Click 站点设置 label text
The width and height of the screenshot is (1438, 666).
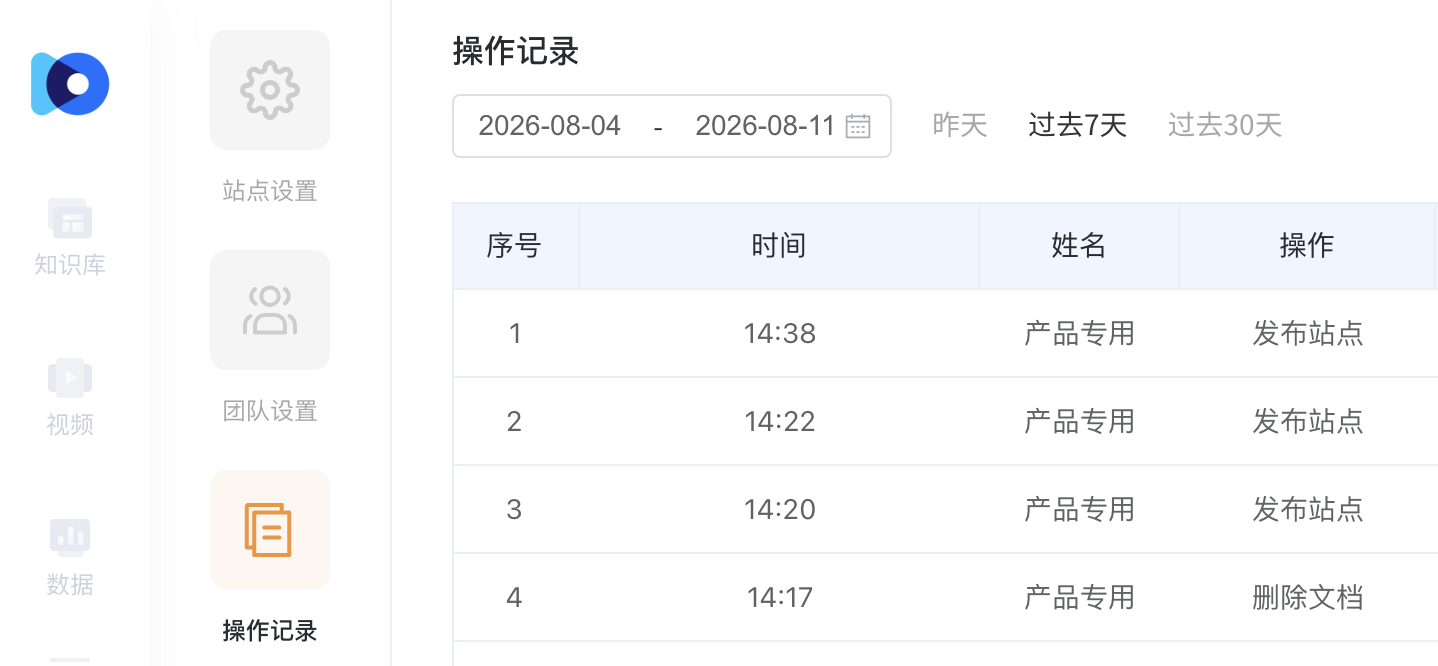270,191
